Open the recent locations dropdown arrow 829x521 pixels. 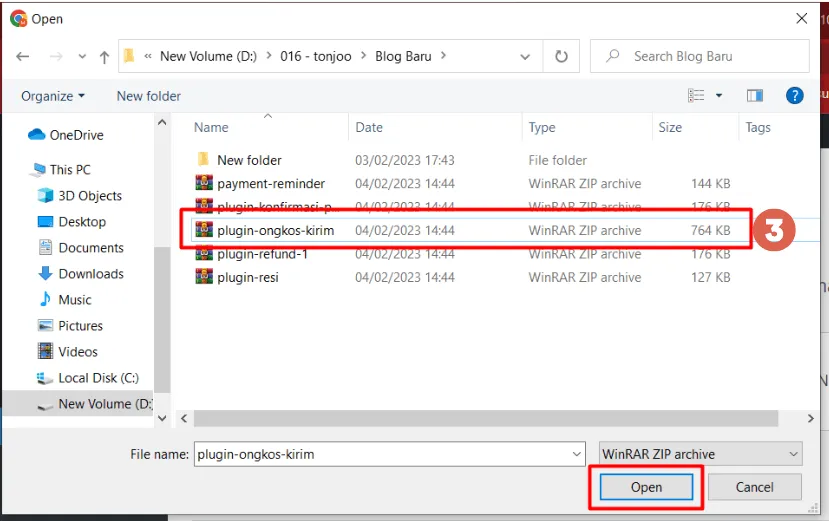pyautogui.click(x=82, y=56)
